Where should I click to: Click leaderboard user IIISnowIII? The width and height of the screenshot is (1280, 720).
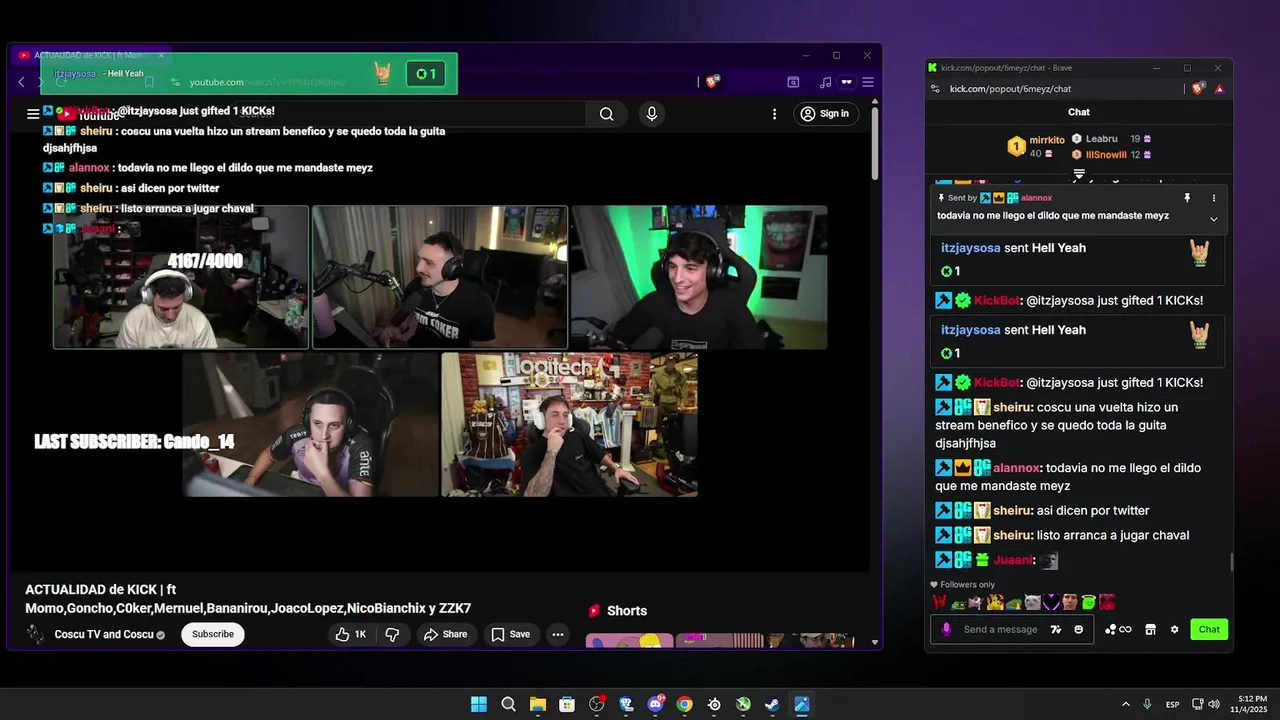(x=1106, y=155)
